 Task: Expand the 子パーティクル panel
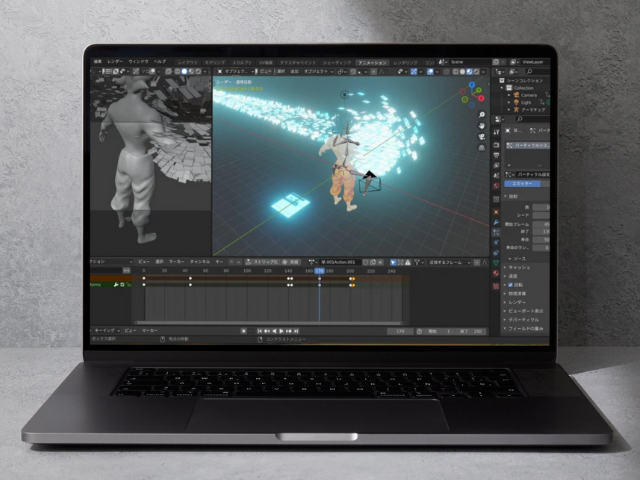pos(521,320)
